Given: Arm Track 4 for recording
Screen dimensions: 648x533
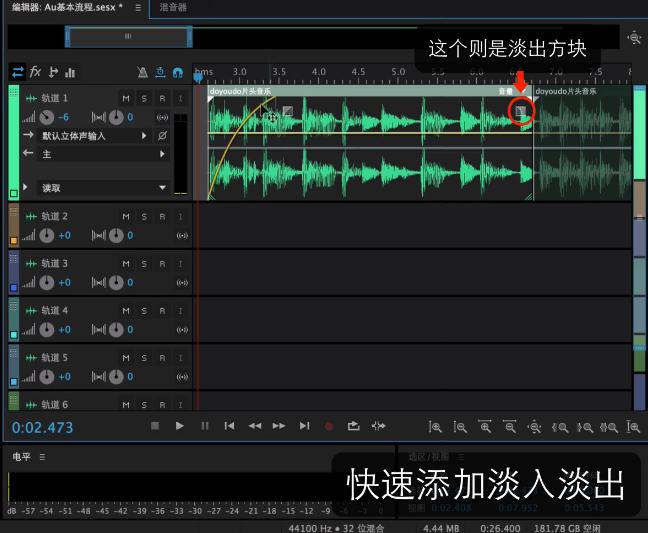Looking at the screenshot, I should coord(162,311).
